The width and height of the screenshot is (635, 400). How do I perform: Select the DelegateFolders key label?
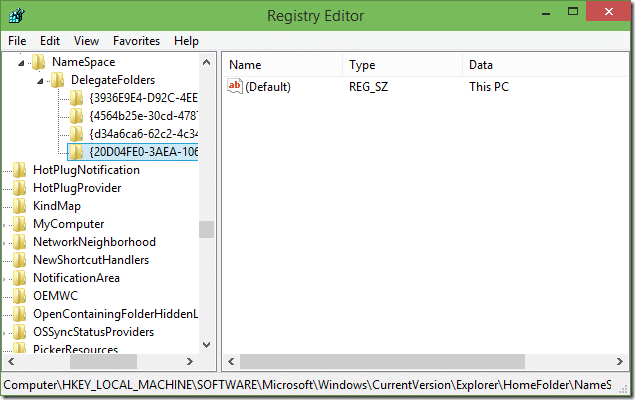click(113, 80)
